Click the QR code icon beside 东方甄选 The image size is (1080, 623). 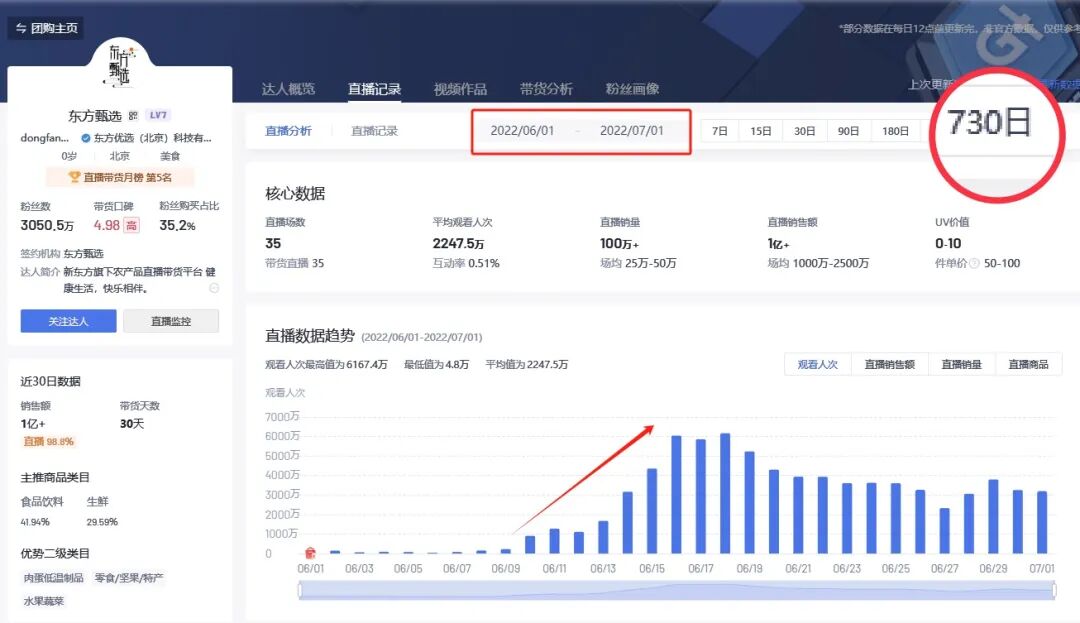(x=133, y=116)
